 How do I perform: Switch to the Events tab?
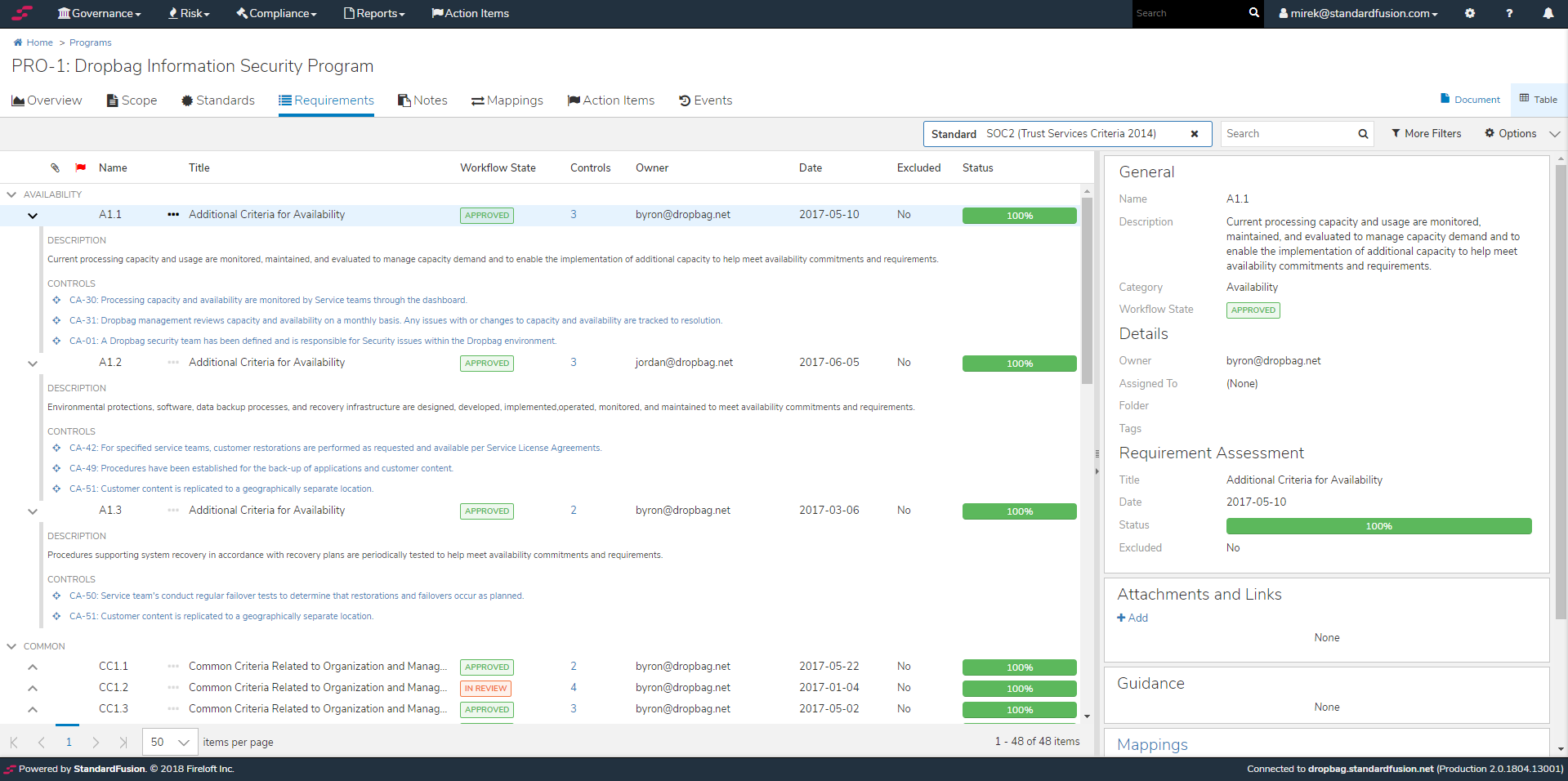[705, 100]
